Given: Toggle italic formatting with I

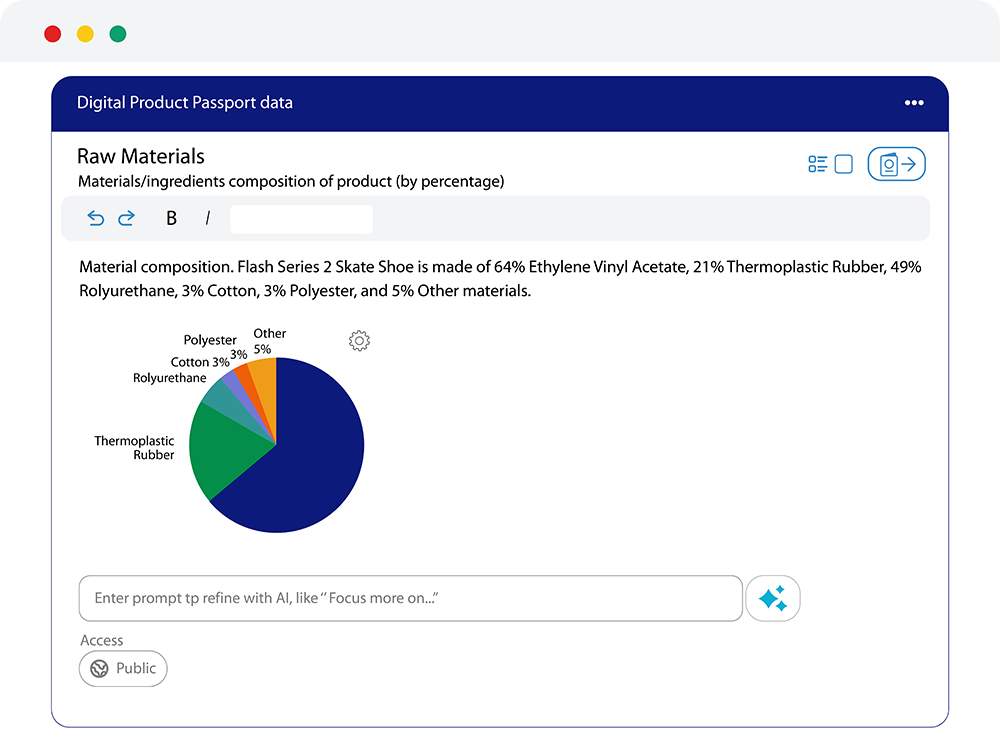Looking at the screenshot, I should (x=207, y=219).
